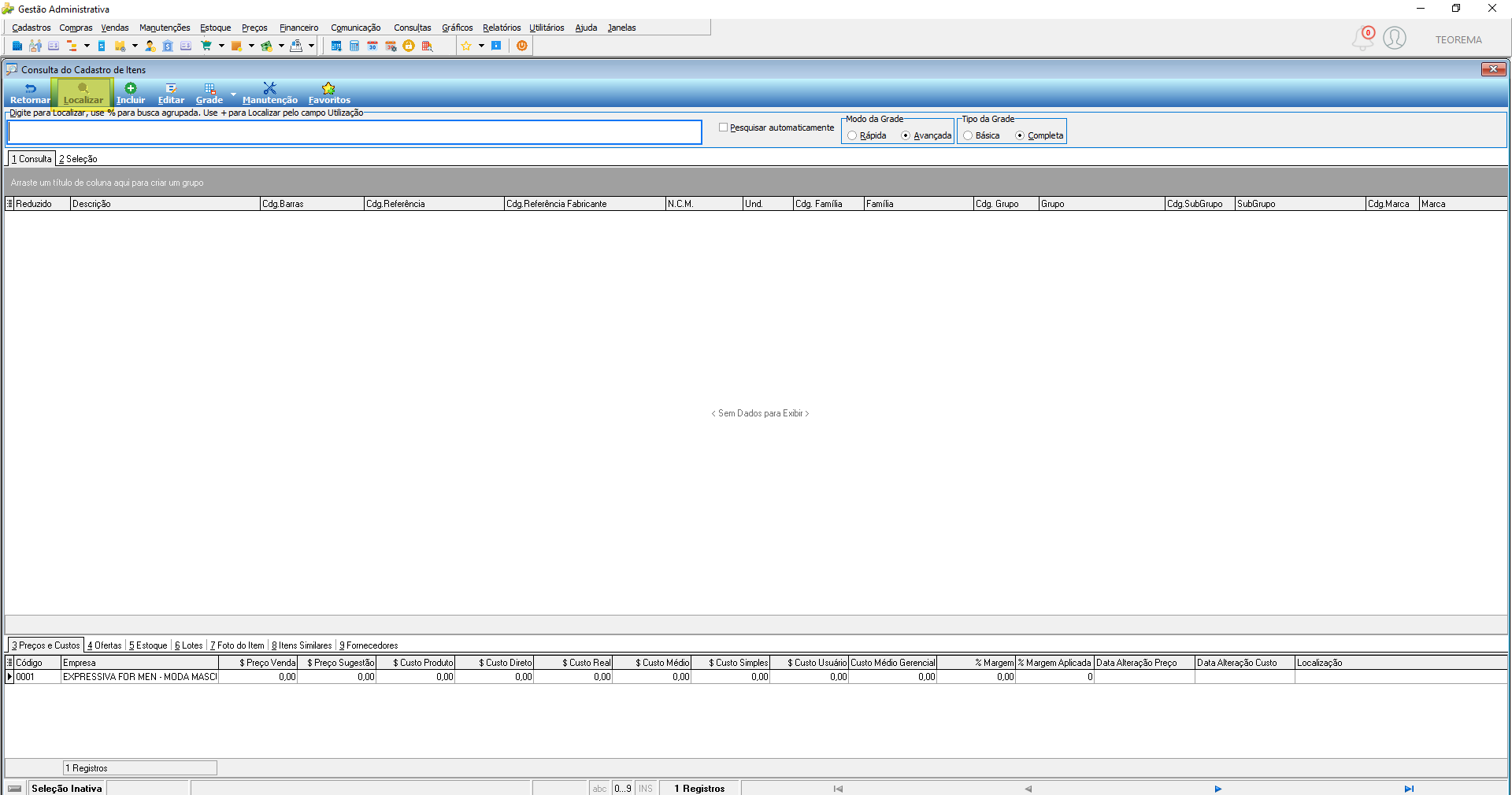The width and height of the screenshot is (1512, 795).
Task: Open the people/customers icon in main toolbar
Action: [x=35, y=46]
